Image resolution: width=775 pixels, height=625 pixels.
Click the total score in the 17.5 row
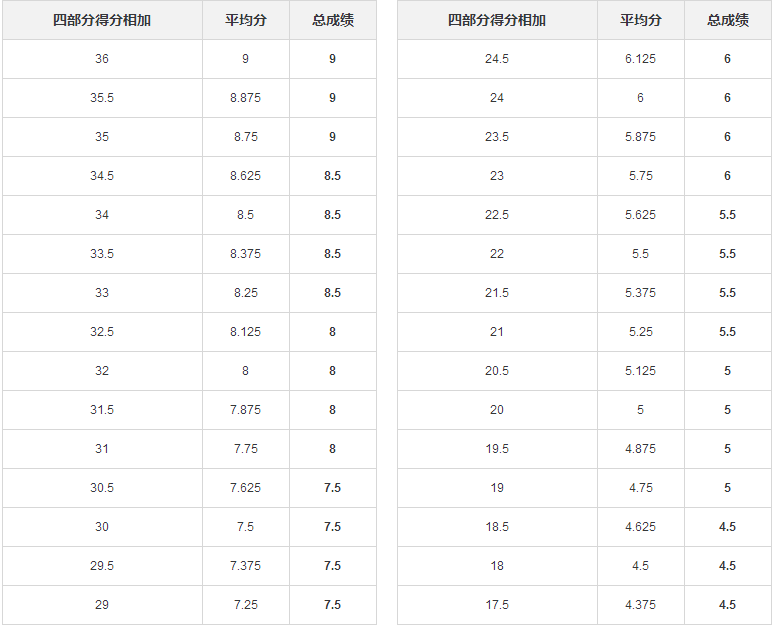(727, 605)
